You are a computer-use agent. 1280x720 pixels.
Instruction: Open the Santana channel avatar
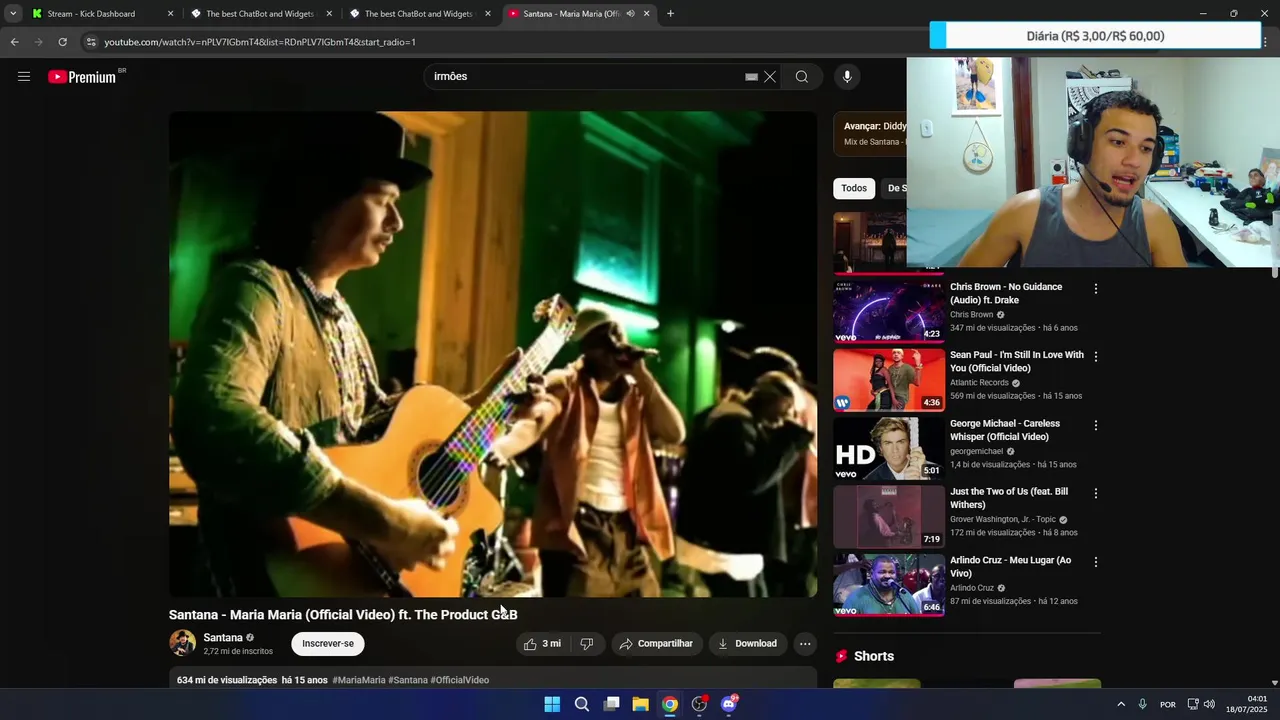tap(182, 643)
